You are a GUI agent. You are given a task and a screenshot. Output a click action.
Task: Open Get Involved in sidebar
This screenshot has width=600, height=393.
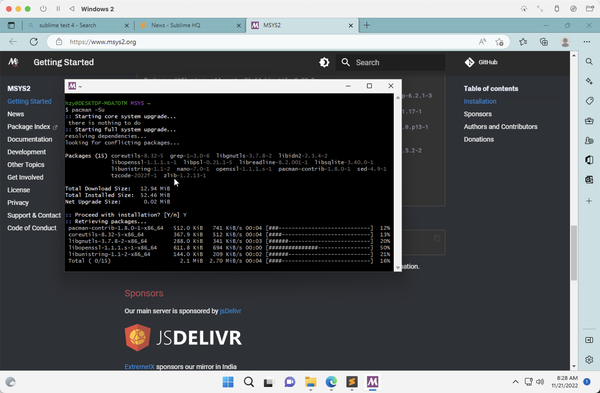[x=25, y=177]
